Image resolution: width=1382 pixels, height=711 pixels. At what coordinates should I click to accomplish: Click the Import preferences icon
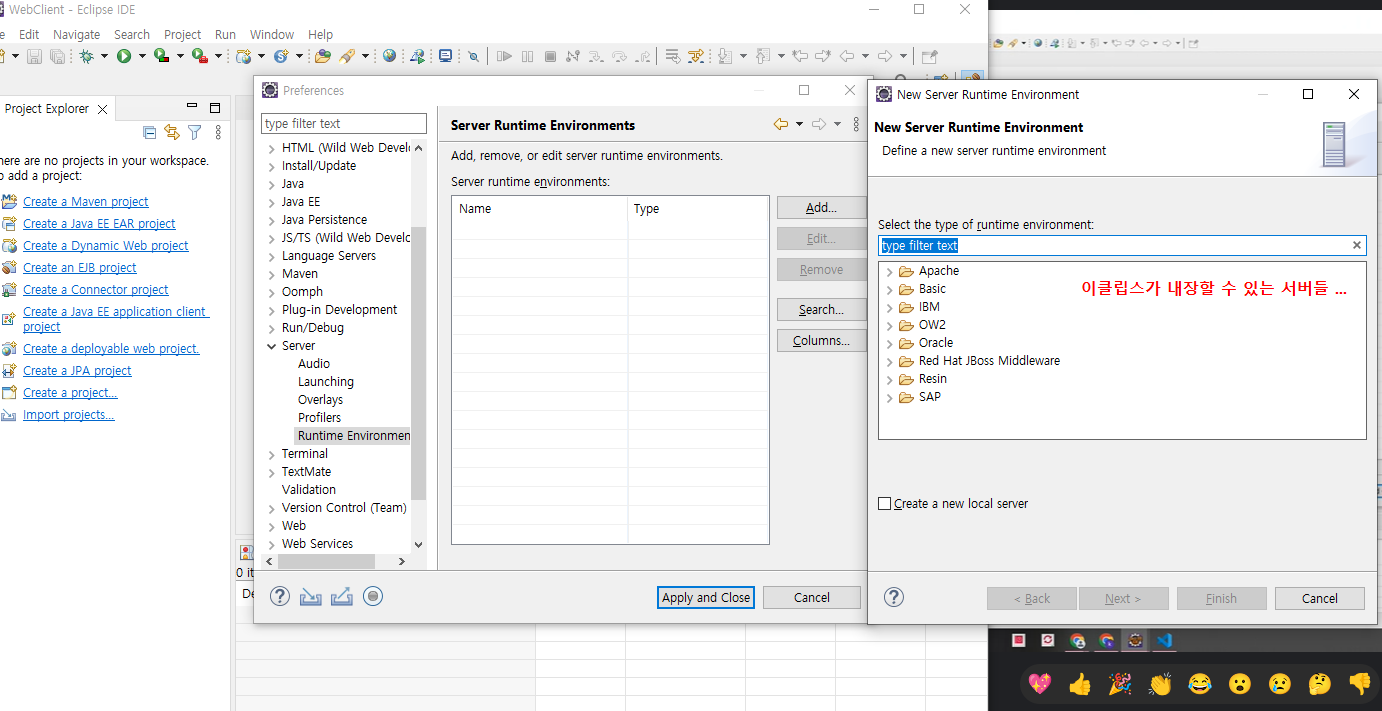tap(311, 597)
